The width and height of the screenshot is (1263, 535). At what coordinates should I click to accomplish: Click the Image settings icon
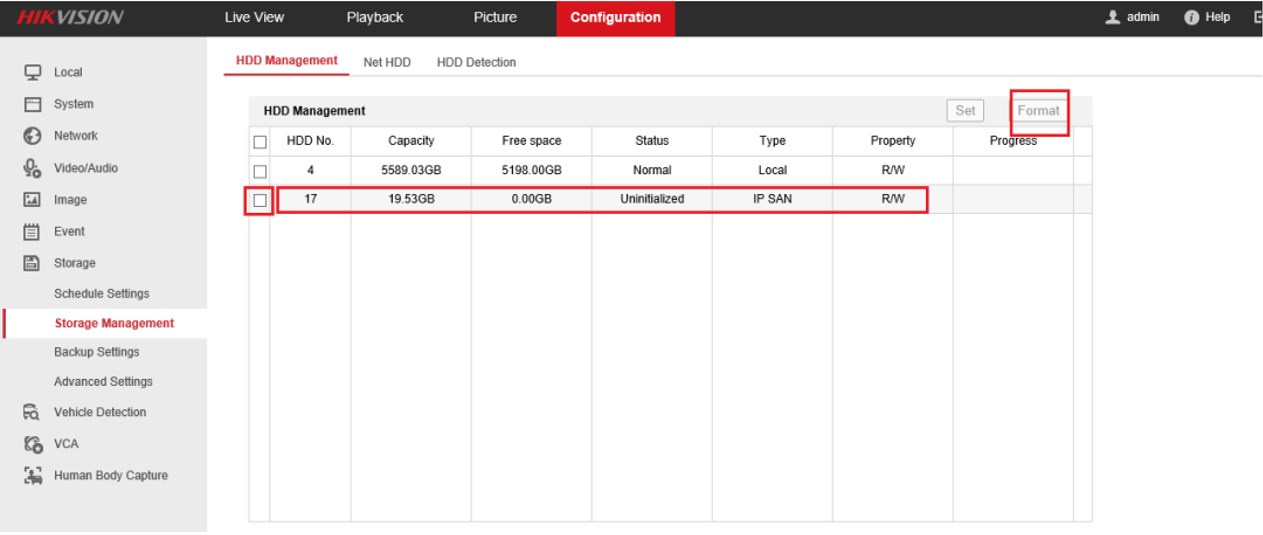(33, 200)
